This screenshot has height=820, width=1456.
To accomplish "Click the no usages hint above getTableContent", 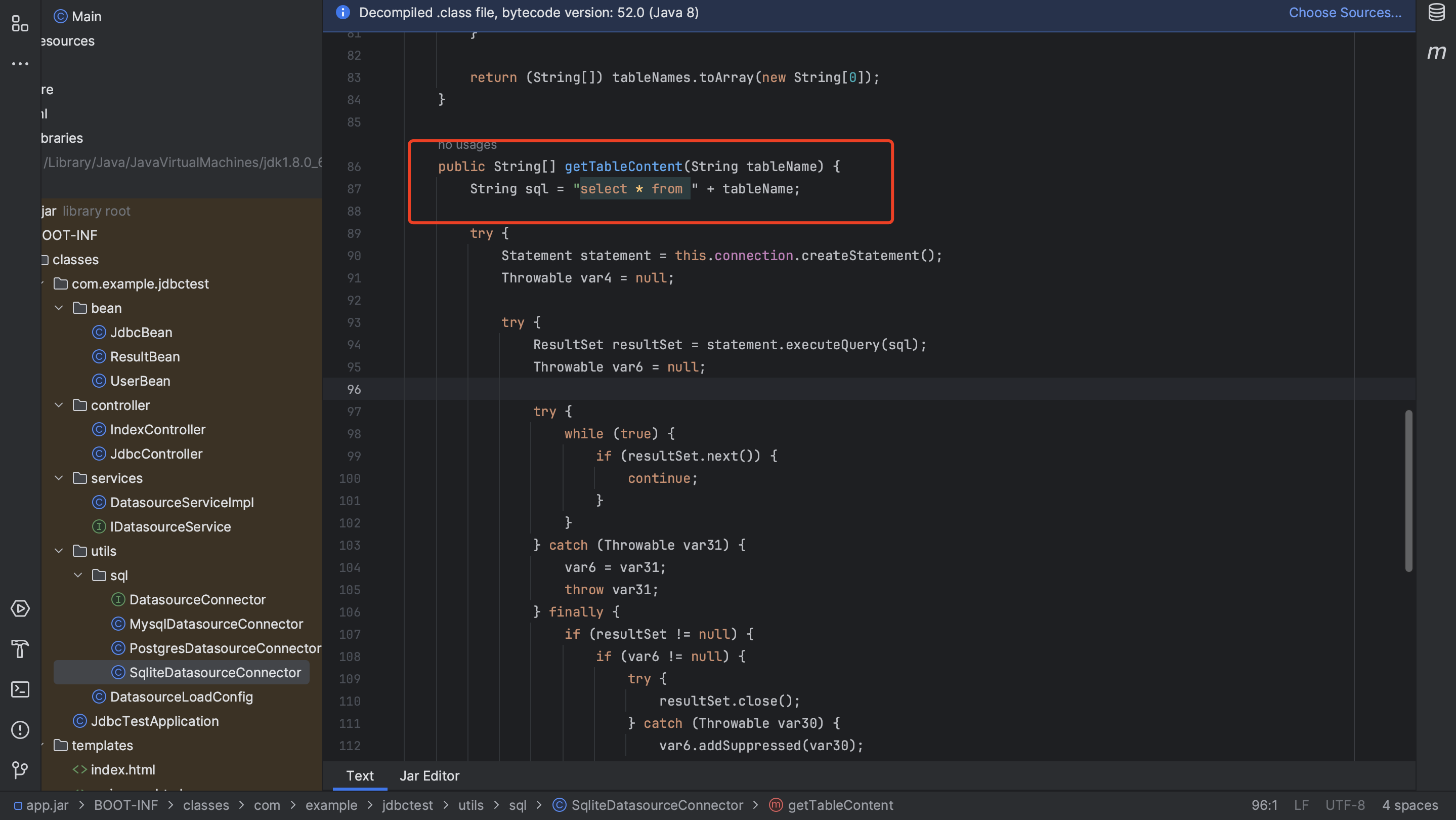I will (467, 145).
